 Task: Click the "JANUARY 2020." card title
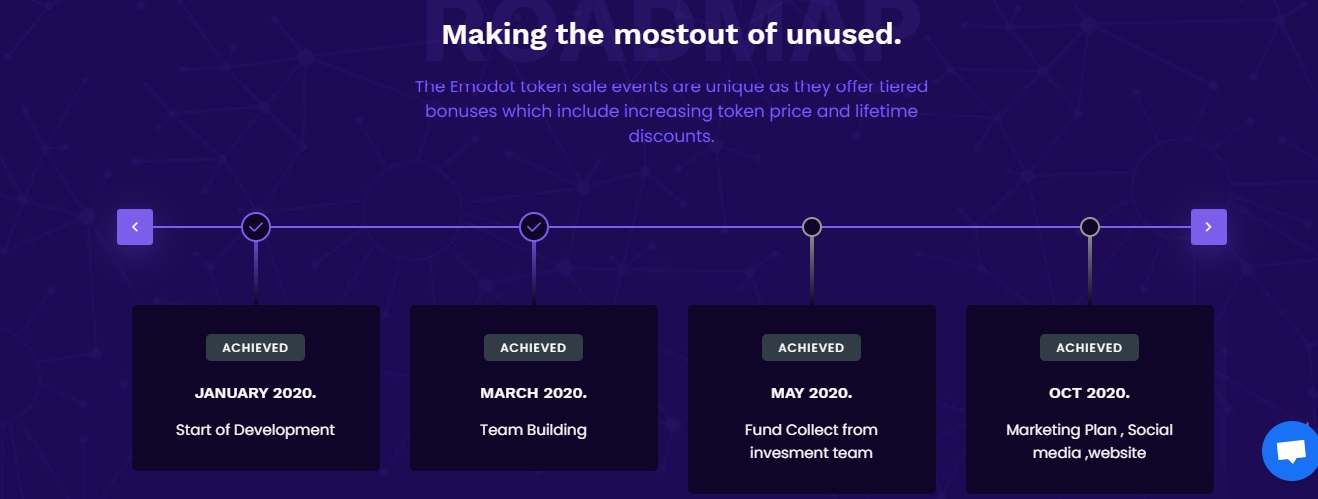coord(255,393)
